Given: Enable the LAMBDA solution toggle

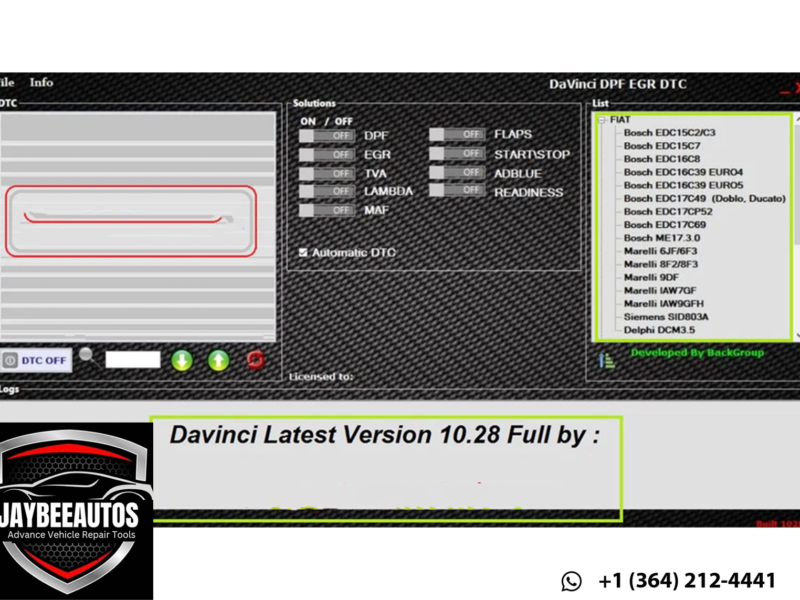Looking at the screenshot, I should pyautogui.click(x=327, y=191).
